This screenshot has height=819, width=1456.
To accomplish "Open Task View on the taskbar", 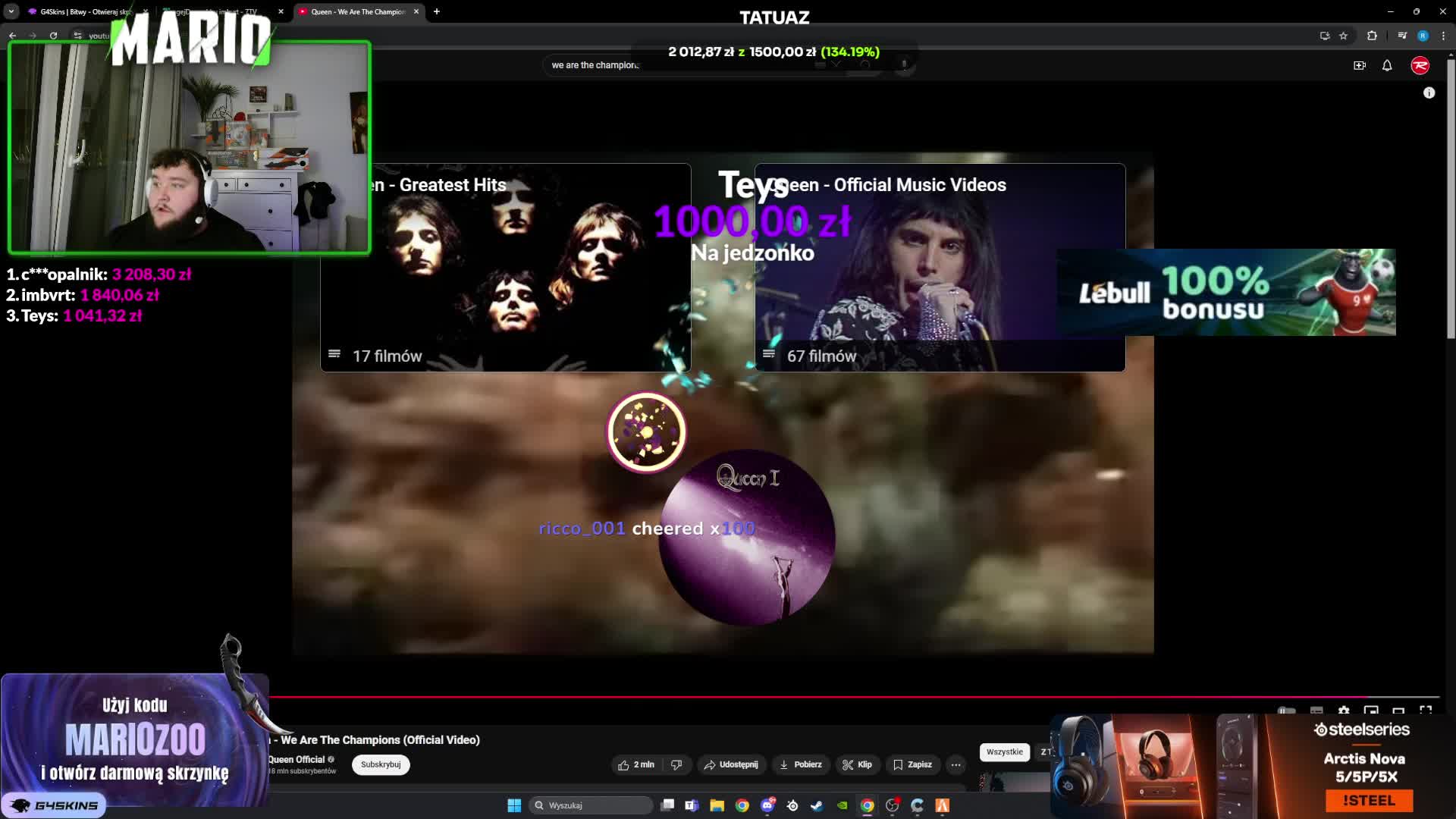I will click(667, 805).
